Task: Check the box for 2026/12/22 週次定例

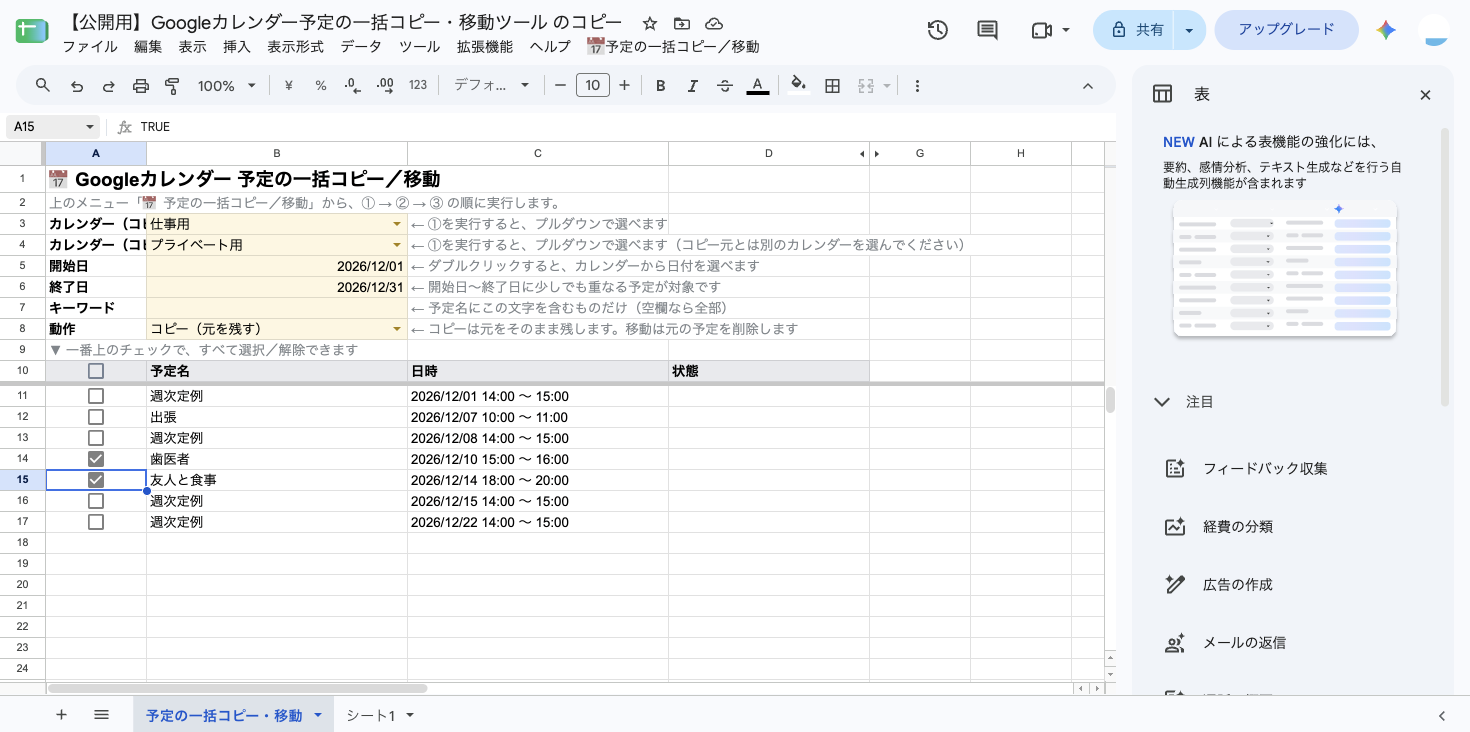Action: click(96, 522)
